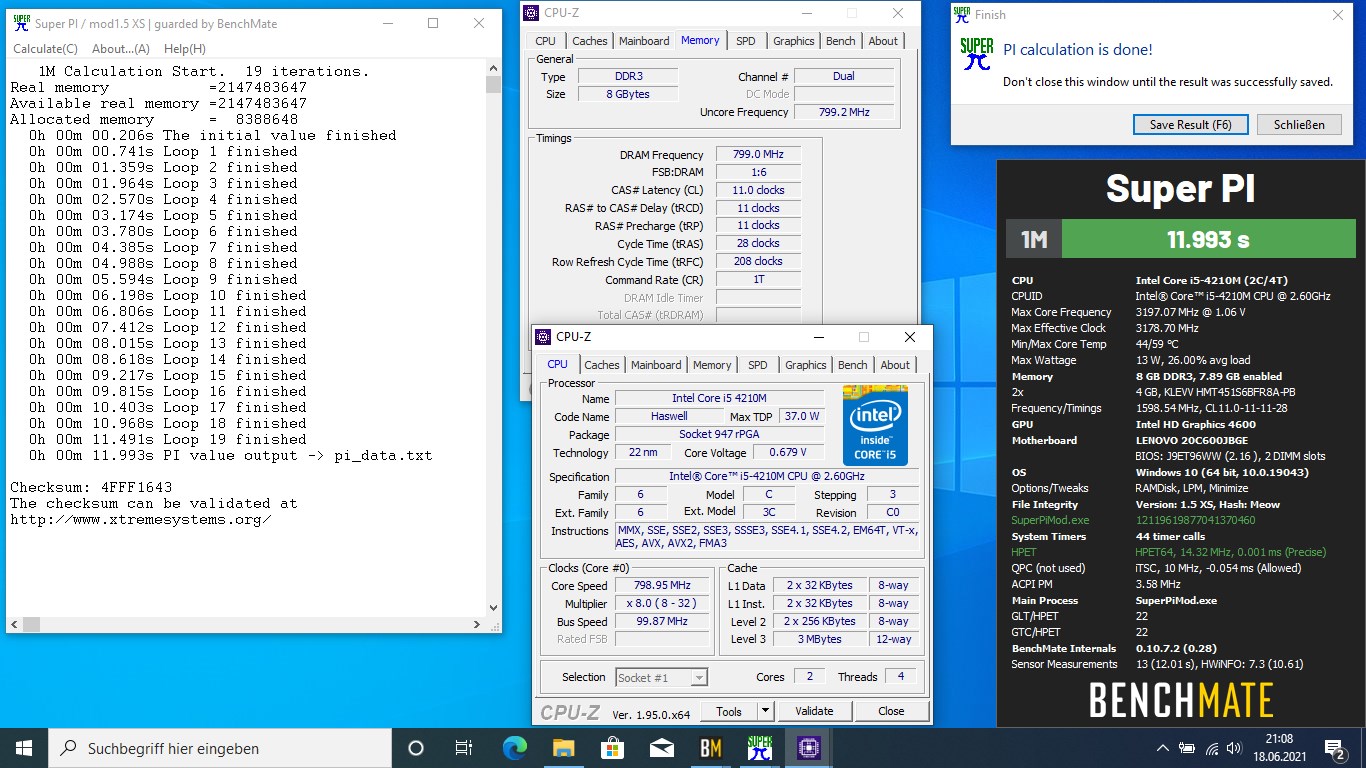
Task: Open battery status tray icon
Action: (x=1188, y=748)
